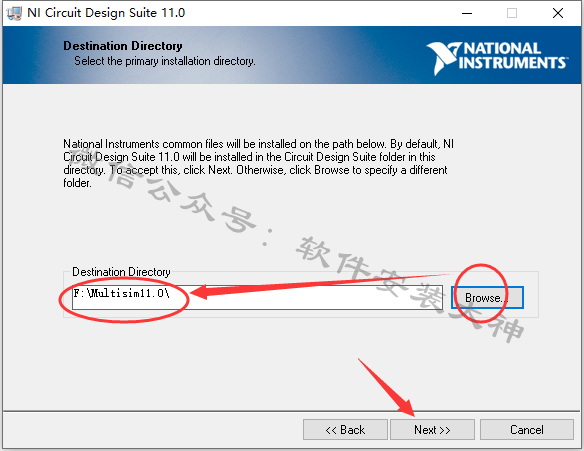This screenshot has width=584, height=451.
Task: Go back using the << Back button
Action: pos(345,430)
